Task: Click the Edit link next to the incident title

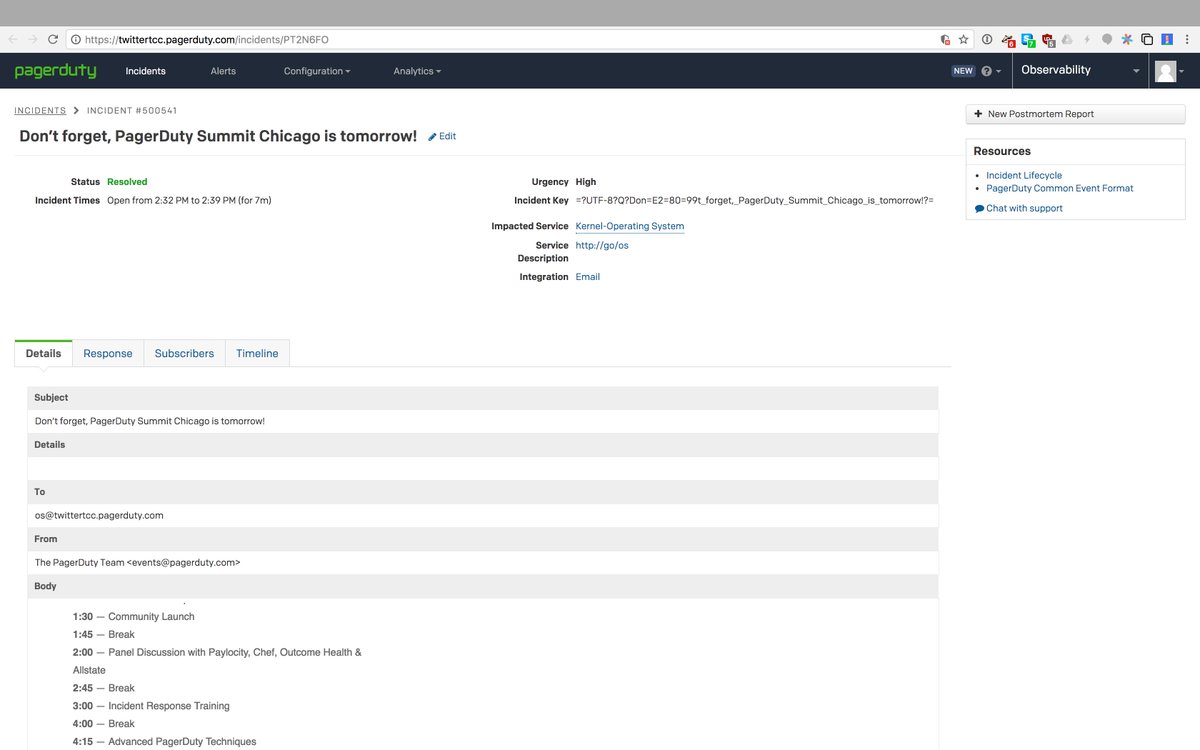Action: (x=447, y=136)
